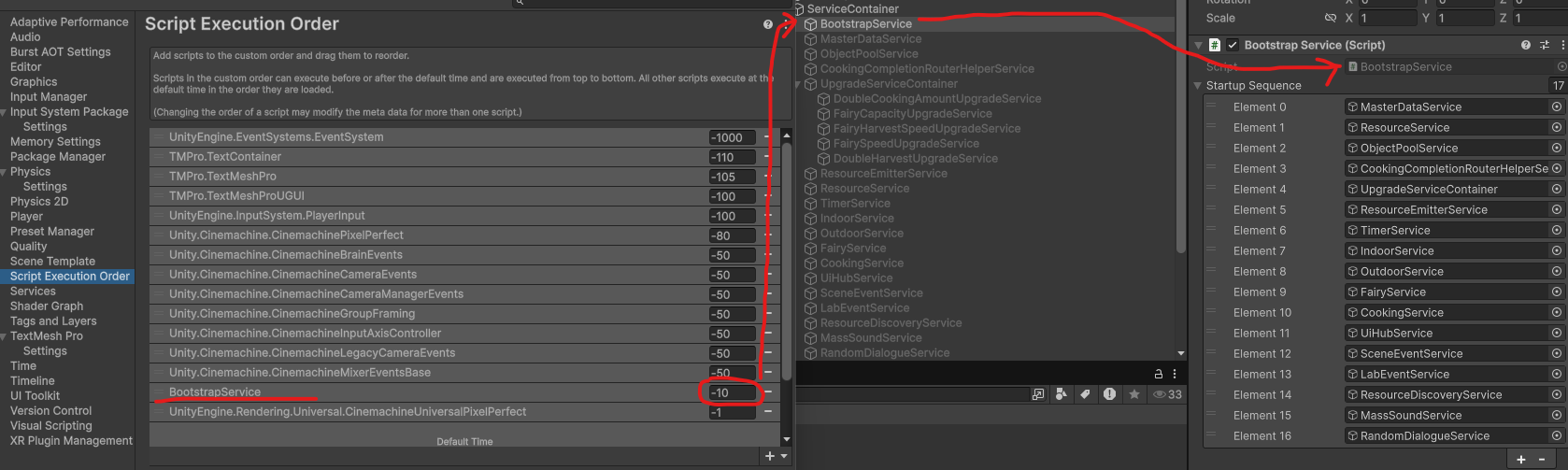Screen dimensions: 1568x470
Task: Click the hierarchy panel scroll down arrow
Action: (x=1181, y=354)
